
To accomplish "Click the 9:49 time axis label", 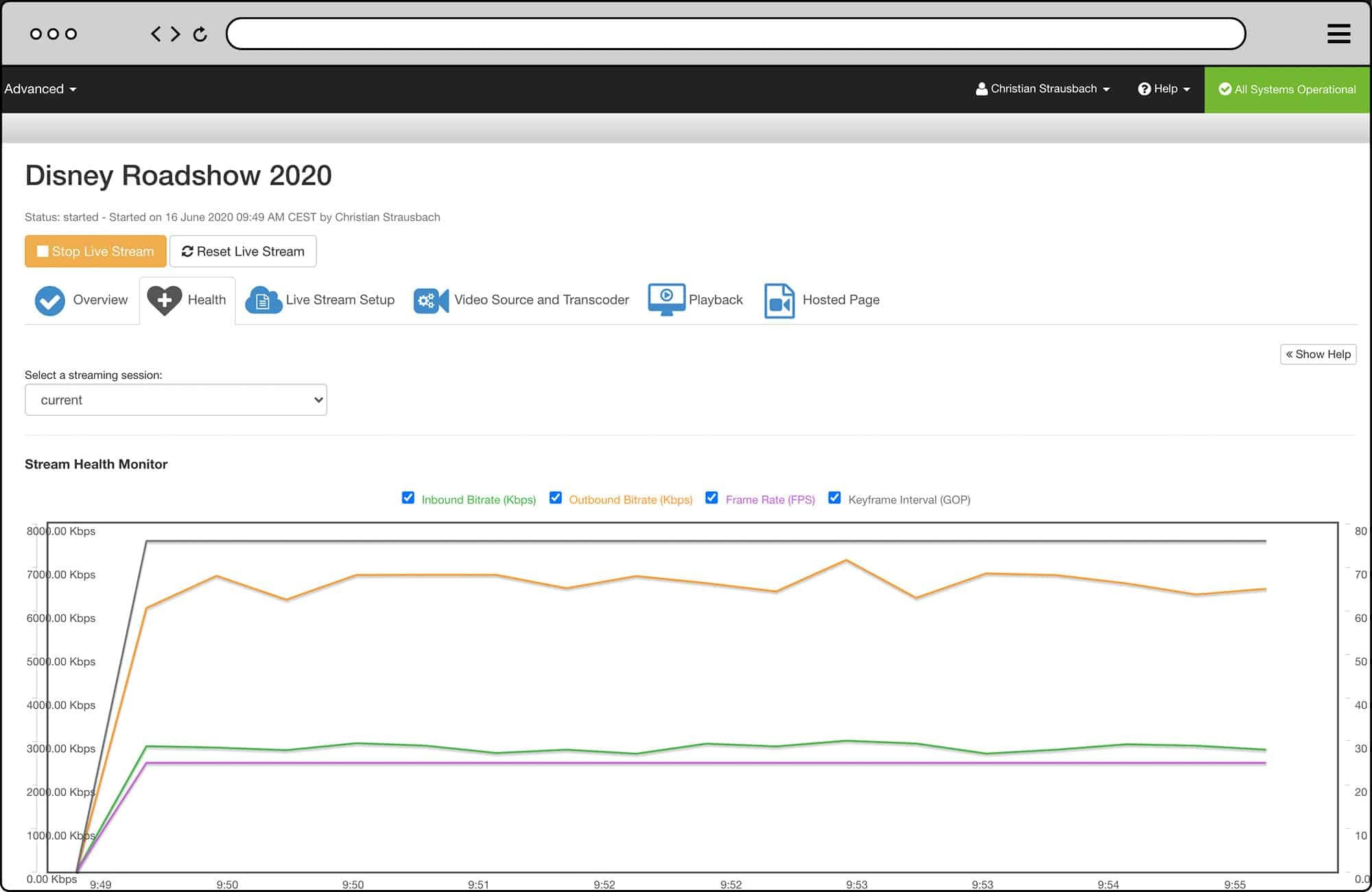I will click(100, 884).
